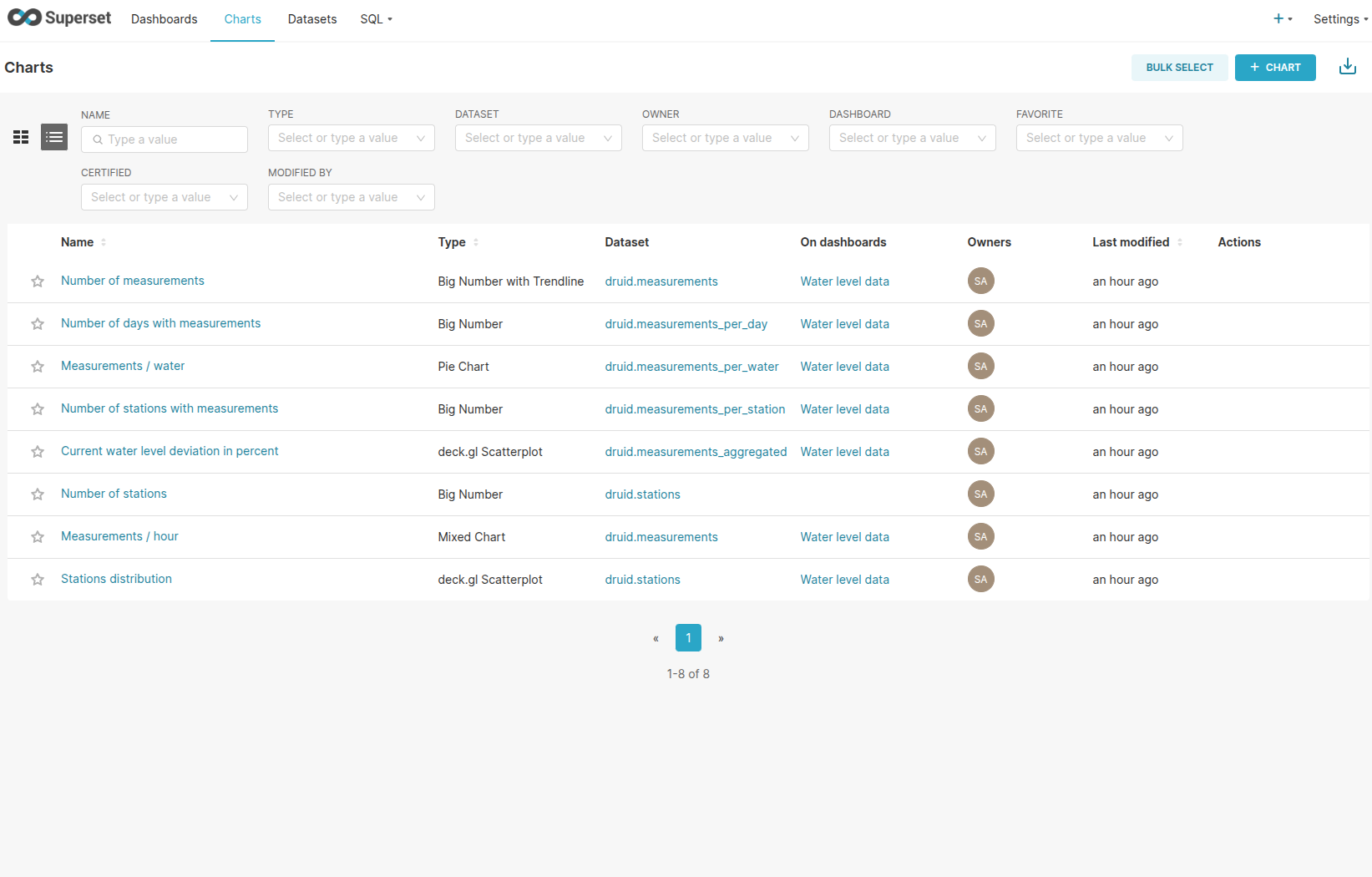Open the Current water level deviation chart
Screen dimensions: 1372x877
point(170,451)
